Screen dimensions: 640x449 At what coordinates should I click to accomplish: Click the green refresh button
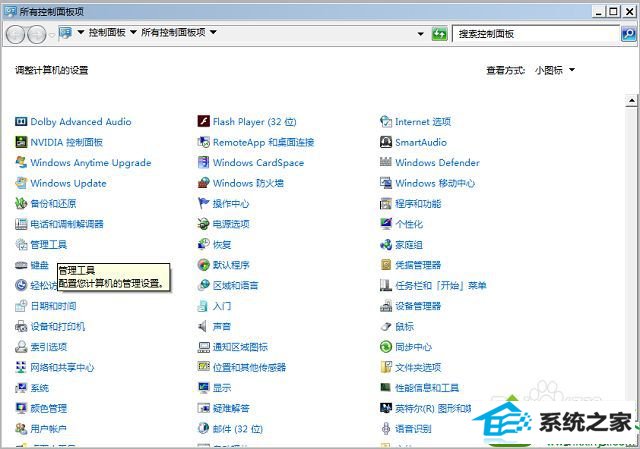coord(439,34)
